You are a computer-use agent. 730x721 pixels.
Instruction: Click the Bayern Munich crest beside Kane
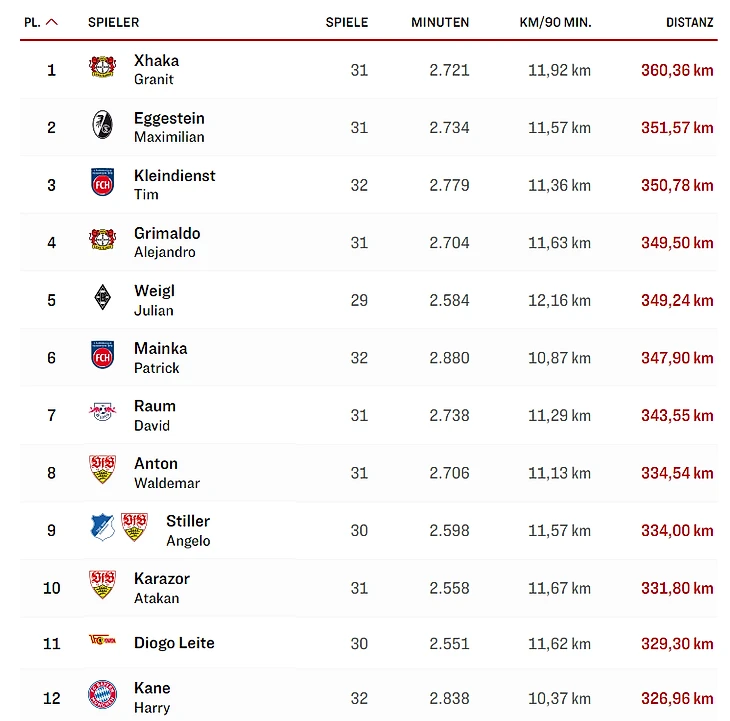(102, 696)
